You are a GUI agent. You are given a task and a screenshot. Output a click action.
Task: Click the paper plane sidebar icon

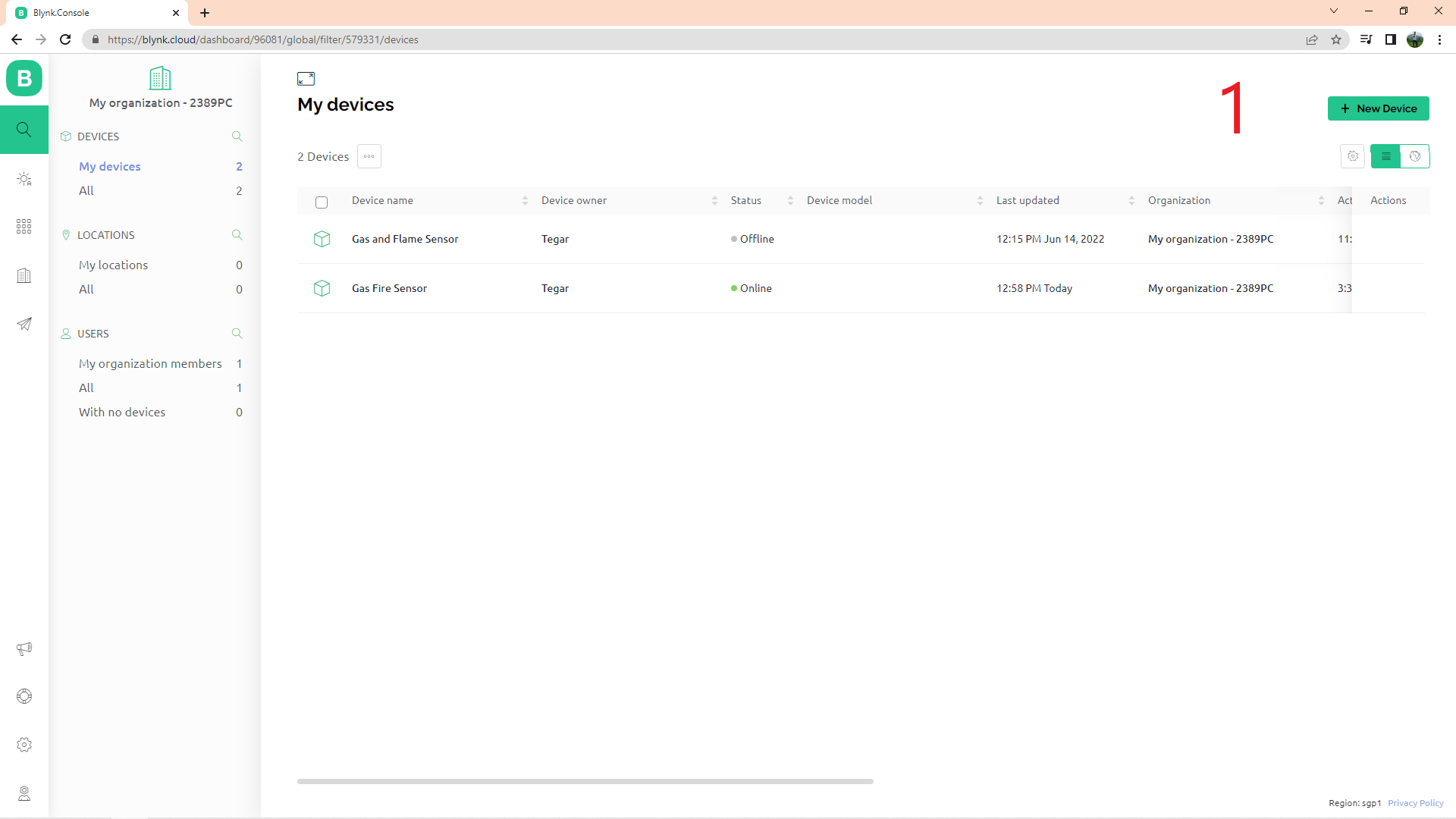[24, 324]
